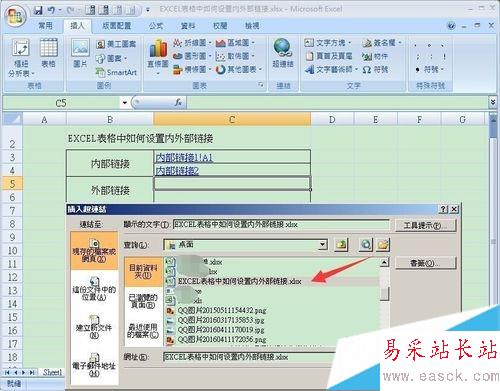Open the Name Box dropdown arrow

(125, 103)
